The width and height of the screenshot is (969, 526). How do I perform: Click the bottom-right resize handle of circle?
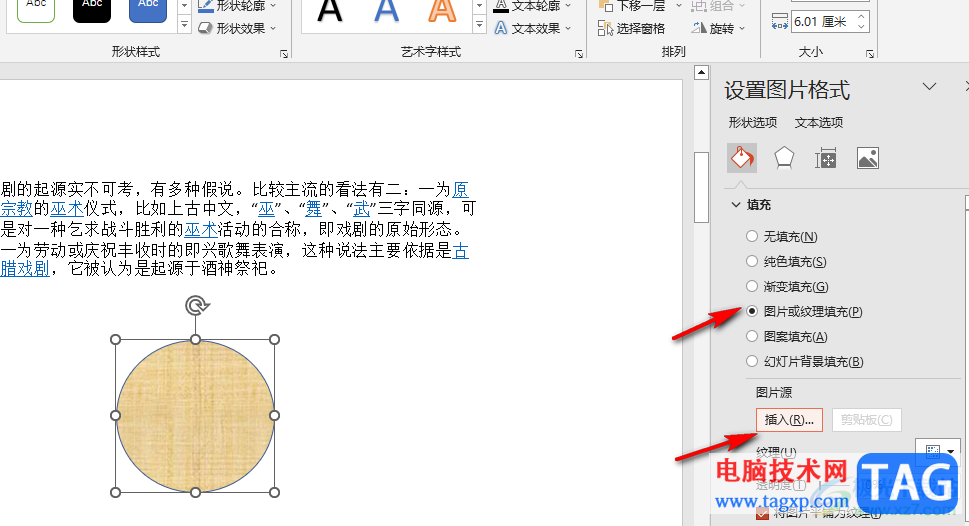(x=274, y=492)
